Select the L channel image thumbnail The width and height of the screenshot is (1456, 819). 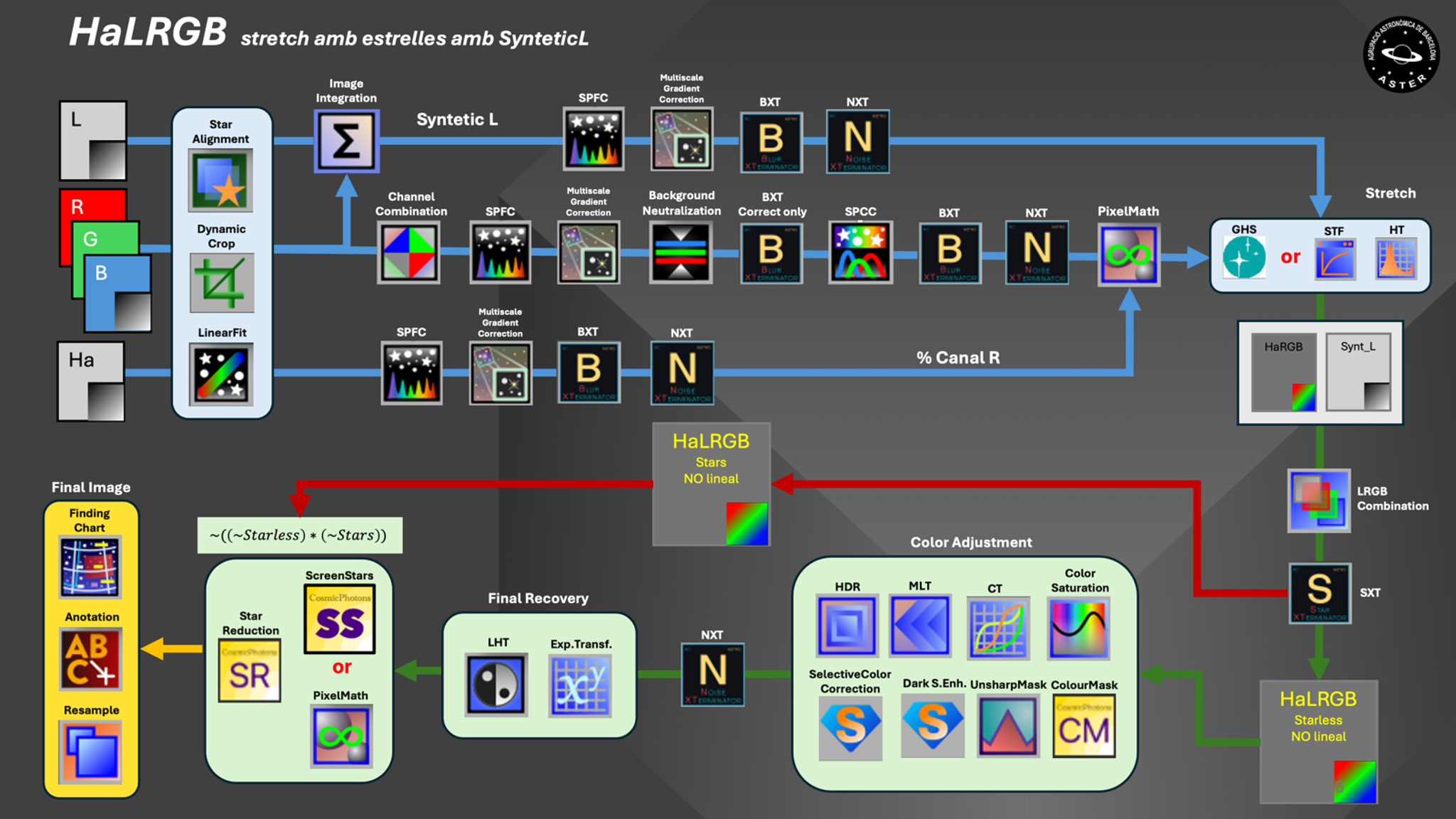pyautogui.click(x=93, y=141)
